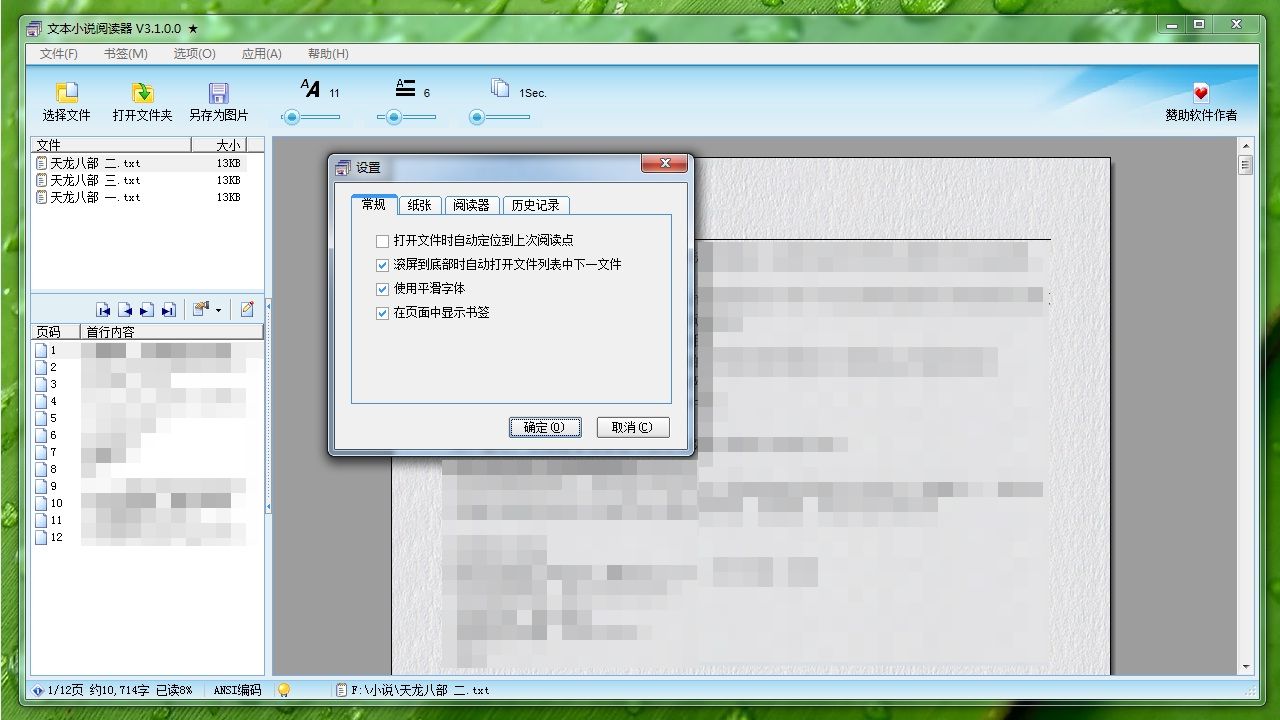Disable 在页面中显示书签 option
The width and height of the screenshot is (1280, 720).
383,313
